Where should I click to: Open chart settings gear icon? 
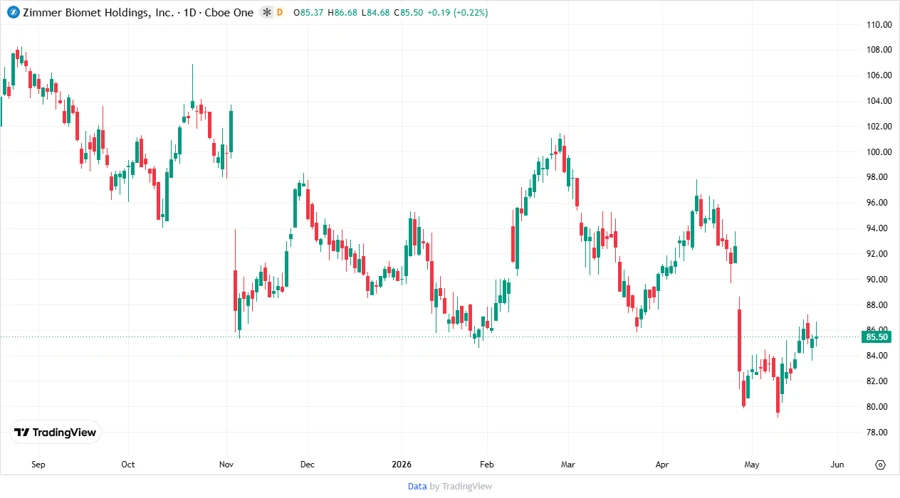[x=880, y=465]
